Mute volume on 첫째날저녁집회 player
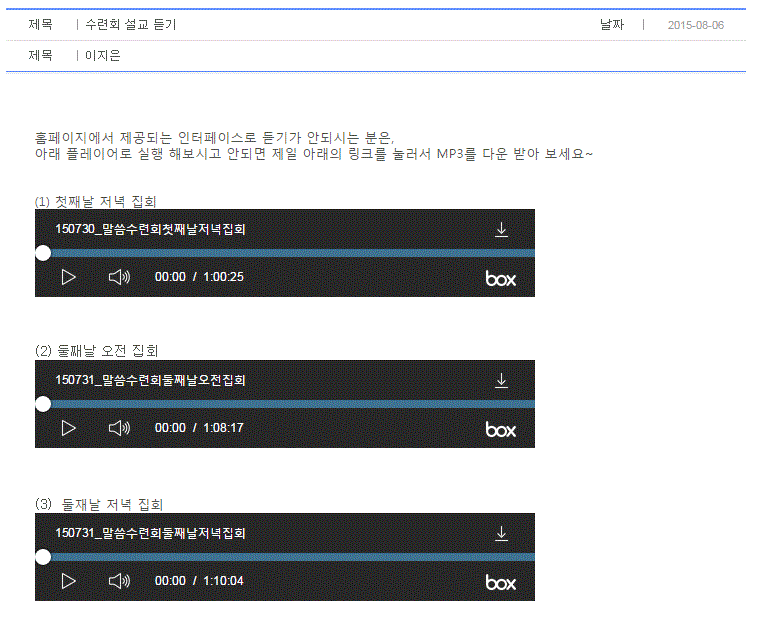The image size is (761, 626). 119,277
